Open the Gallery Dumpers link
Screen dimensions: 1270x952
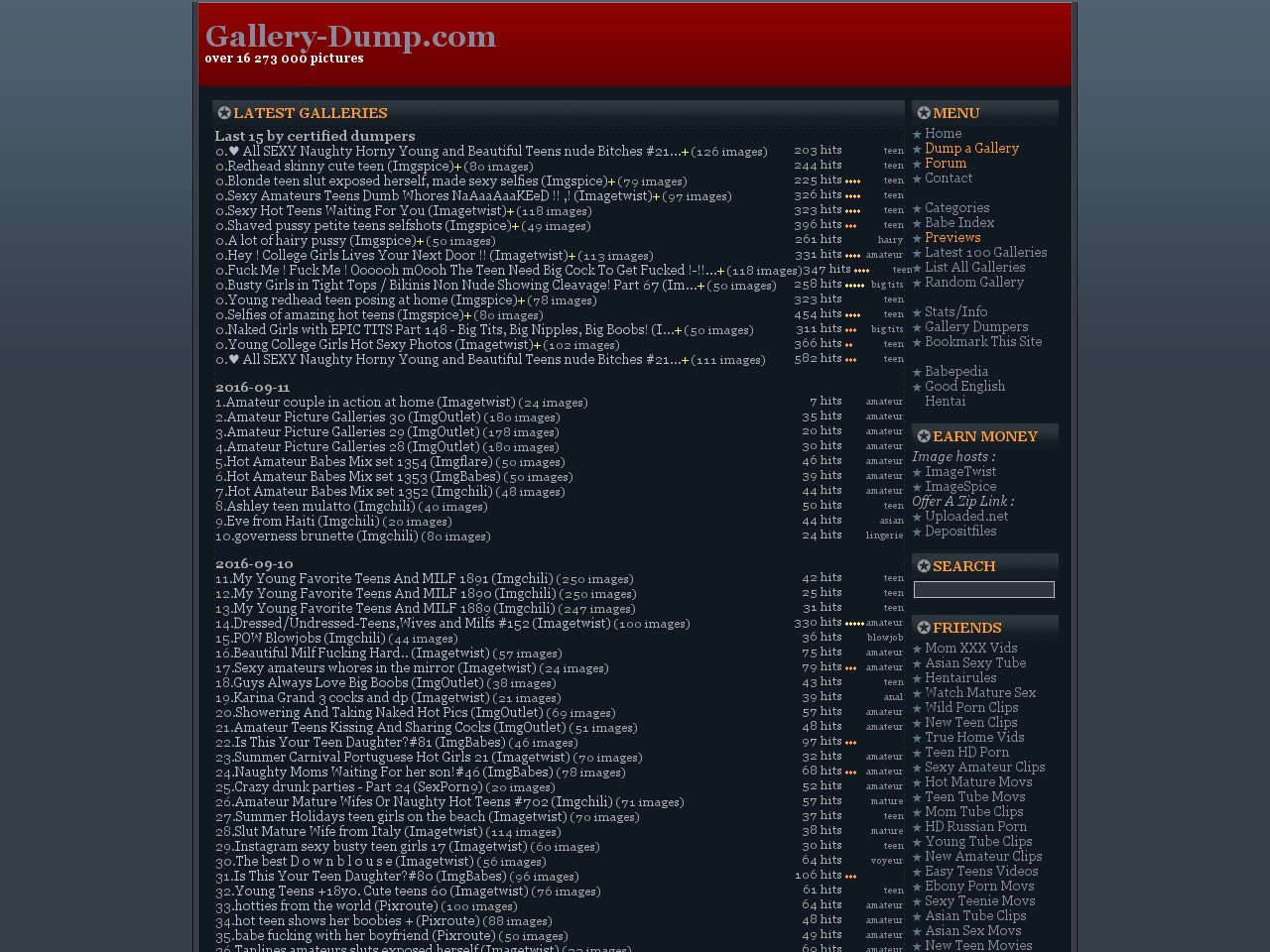click(976, 327)
